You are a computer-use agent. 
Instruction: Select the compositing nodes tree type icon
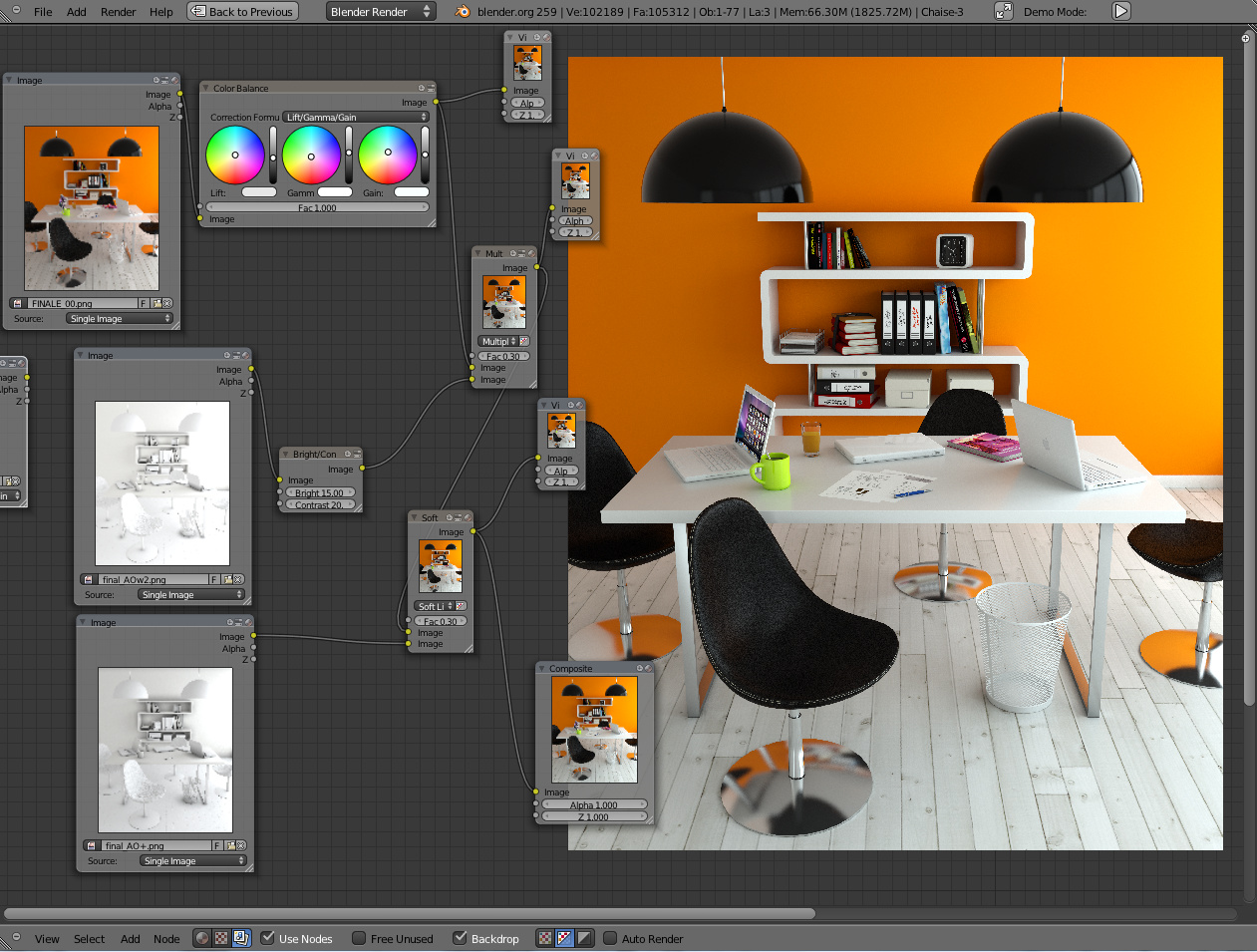(x=240, y=938)
